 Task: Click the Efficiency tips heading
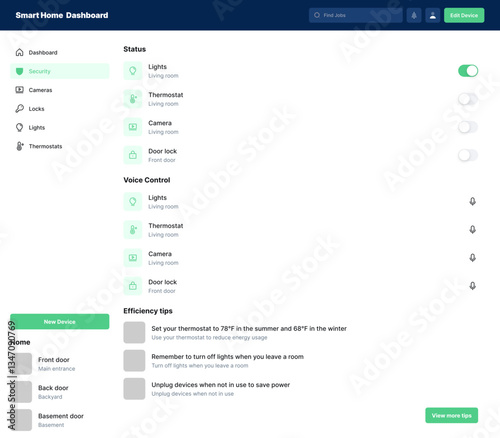coord(148,311)
